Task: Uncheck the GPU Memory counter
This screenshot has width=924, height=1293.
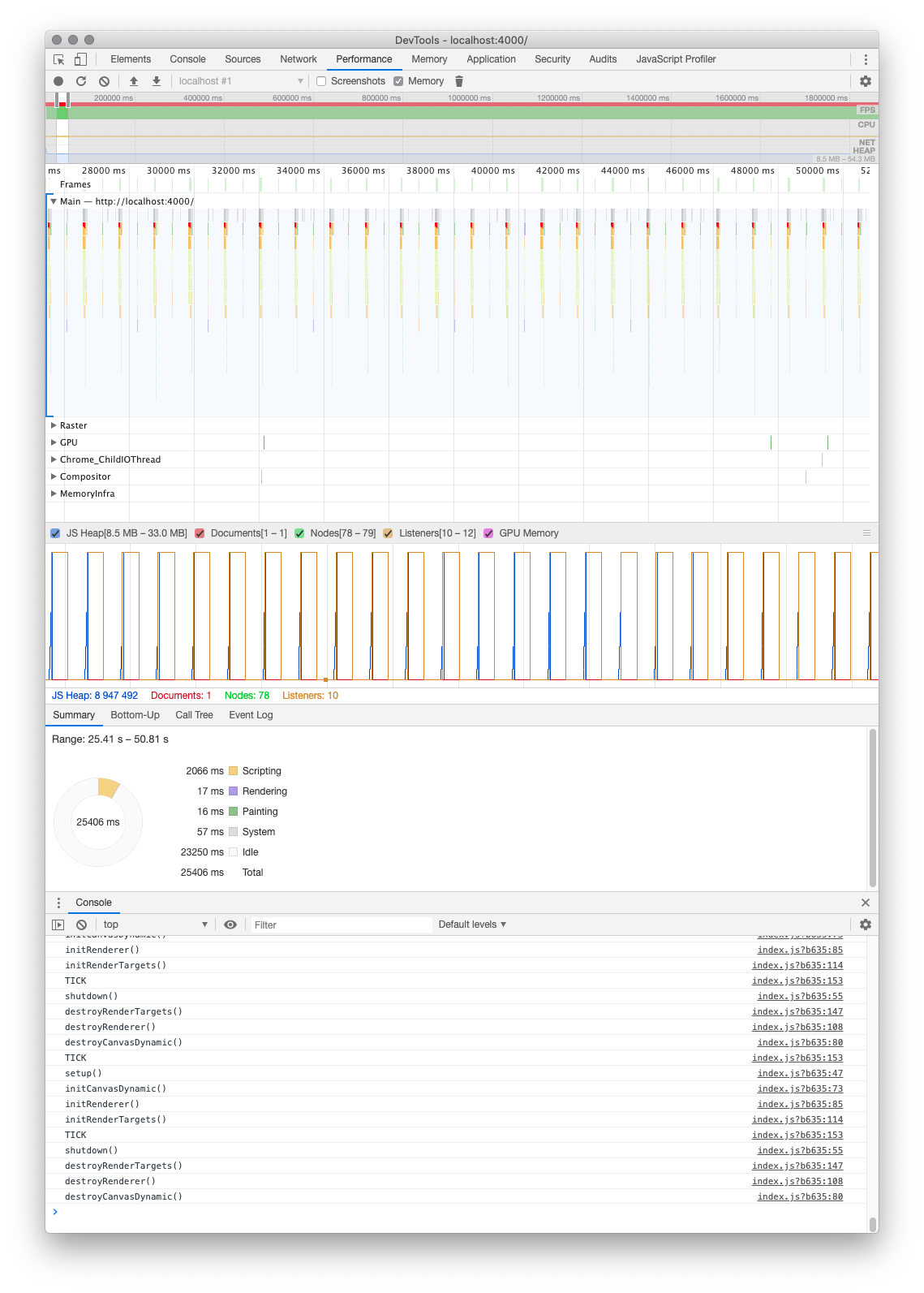Action: (488, 533)
